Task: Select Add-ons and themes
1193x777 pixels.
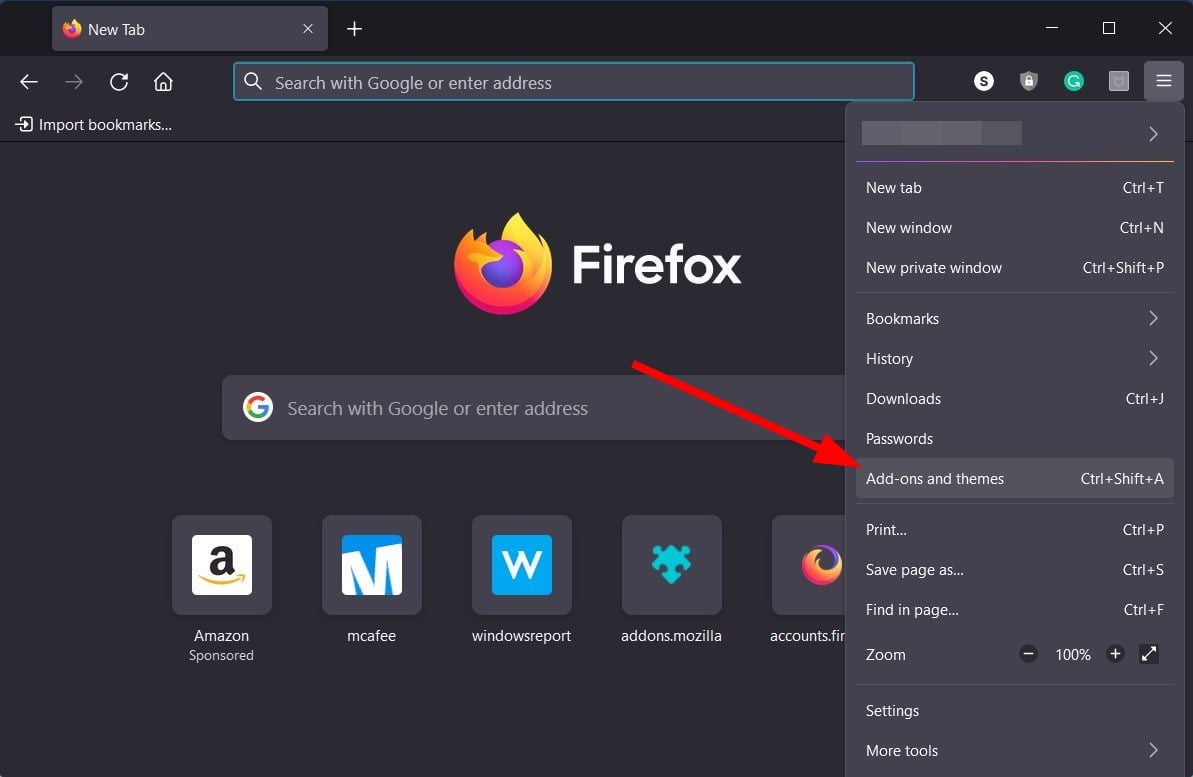Action: (x=1014, y=478)
